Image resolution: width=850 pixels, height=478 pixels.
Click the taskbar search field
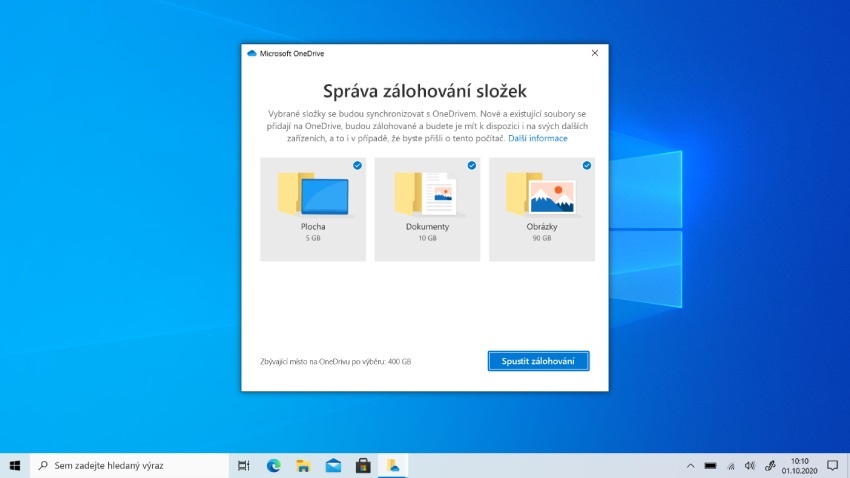pyautogui.click(x=130, y=466)
